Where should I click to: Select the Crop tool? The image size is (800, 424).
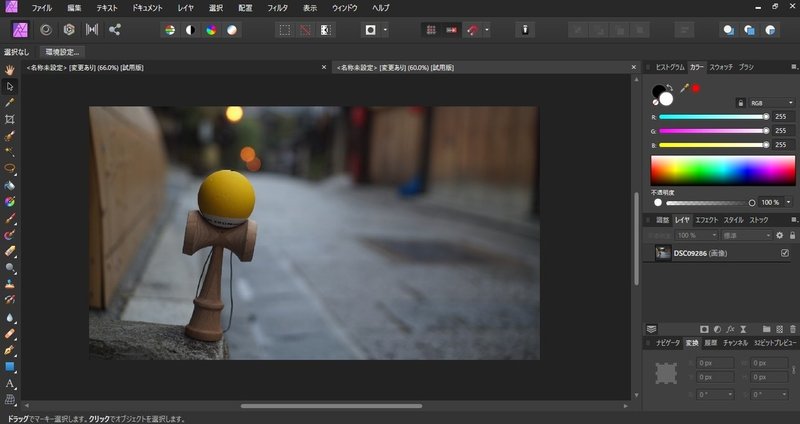[x=10, y=118]
